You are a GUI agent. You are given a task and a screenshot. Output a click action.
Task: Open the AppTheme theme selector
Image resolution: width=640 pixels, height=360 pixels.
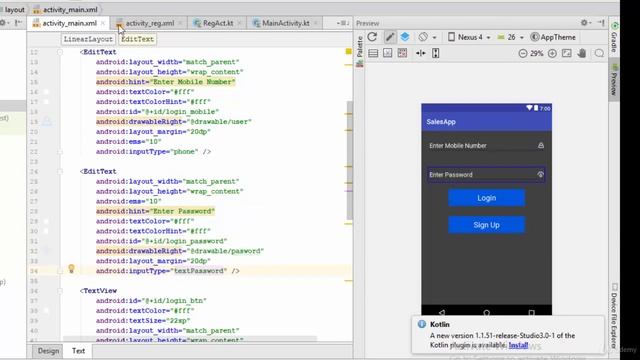(x=553, y=37)
